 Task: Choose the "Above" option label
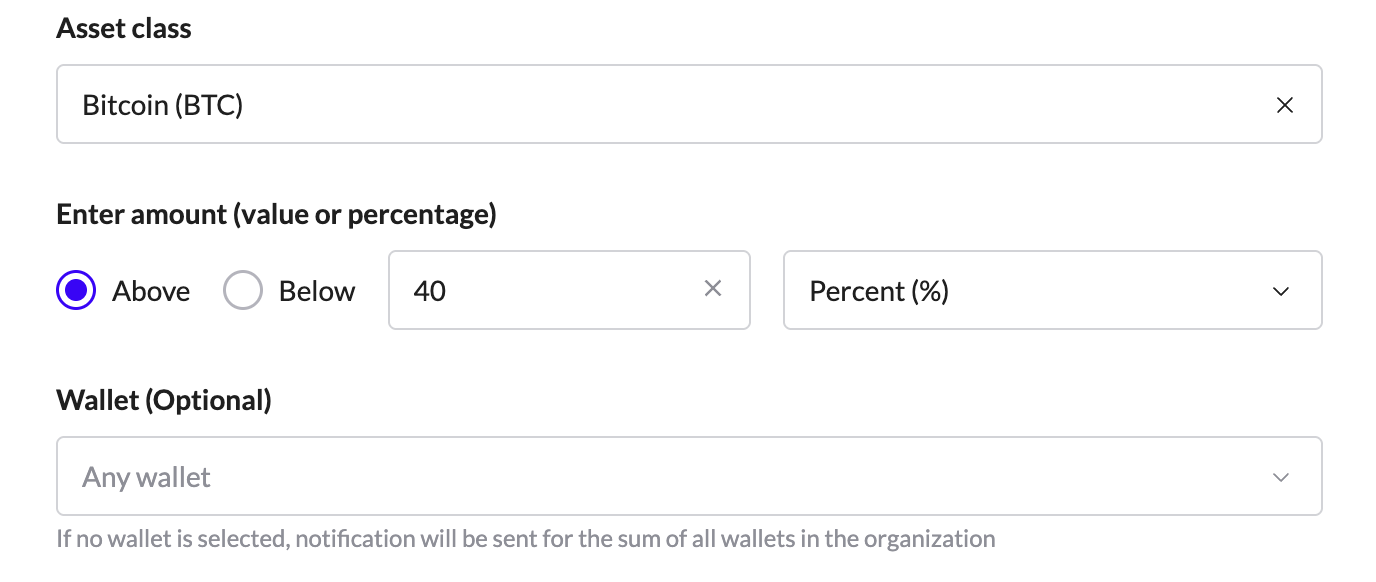coord(151,291)
